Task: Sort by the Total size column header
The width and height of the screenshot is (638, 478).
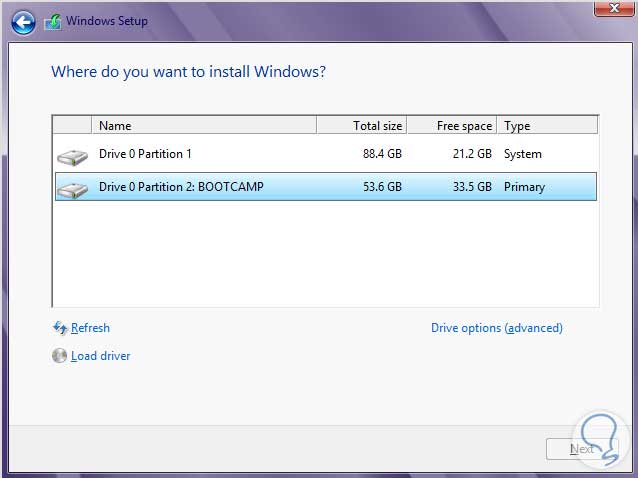Action: [361, 125]
